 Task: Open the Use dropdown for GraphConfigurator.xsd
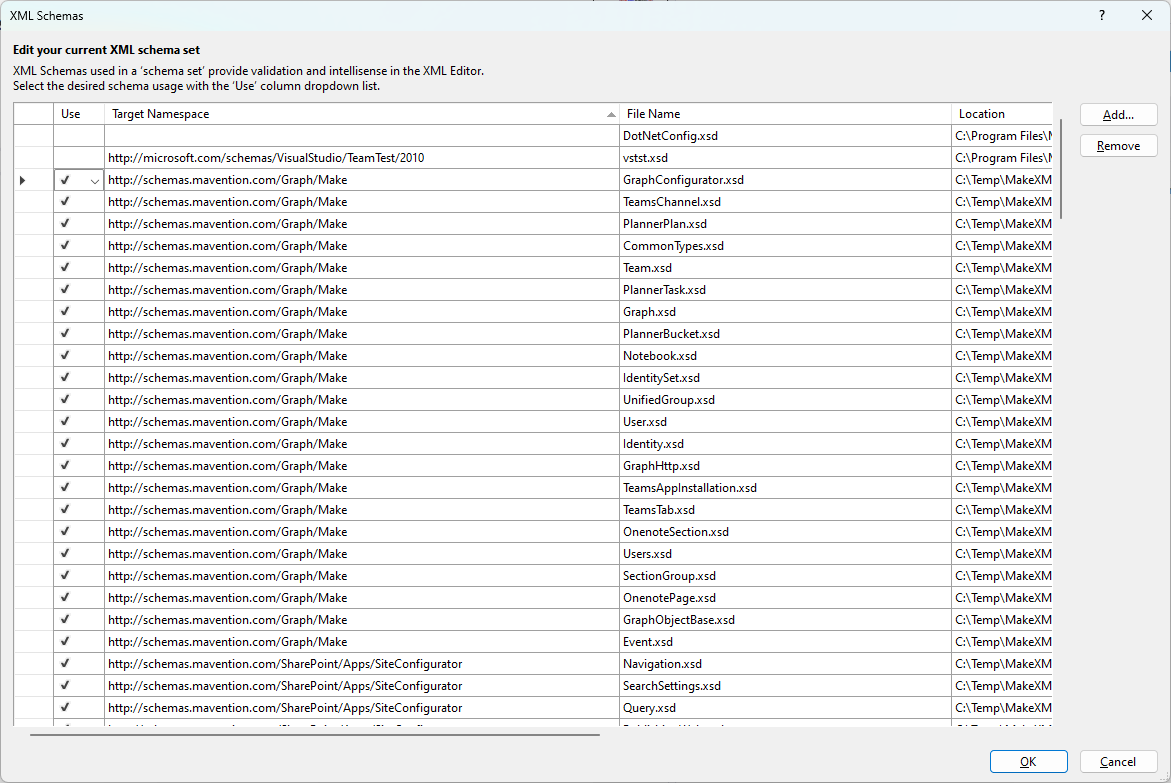click(x=95, y=181)
